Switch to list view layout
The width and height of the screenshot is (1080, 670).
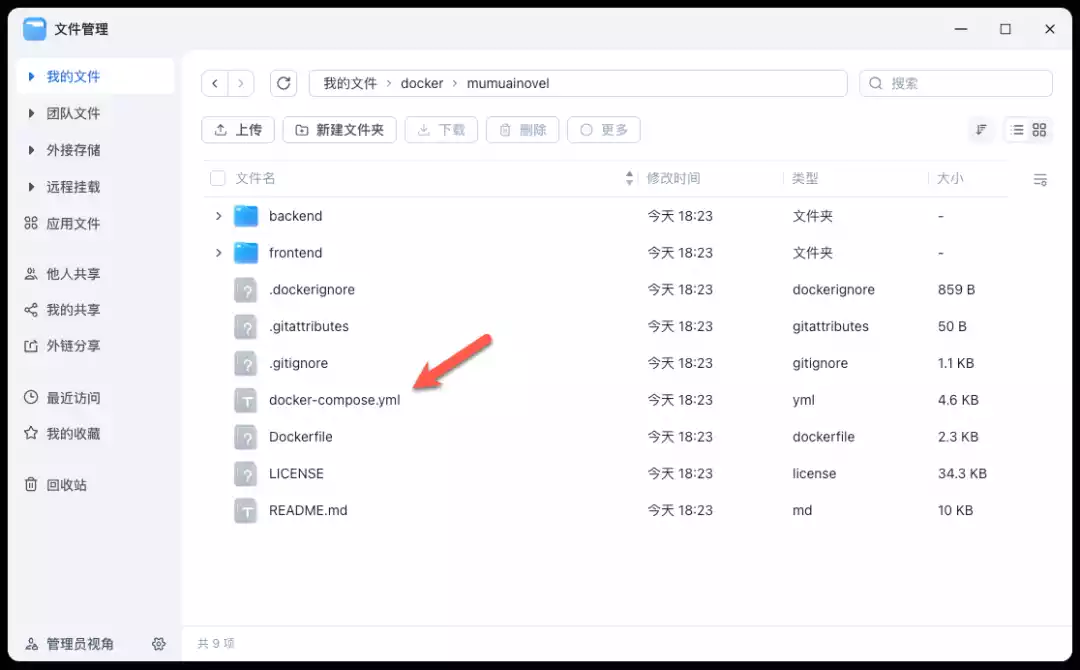[x=1017, y=129]
